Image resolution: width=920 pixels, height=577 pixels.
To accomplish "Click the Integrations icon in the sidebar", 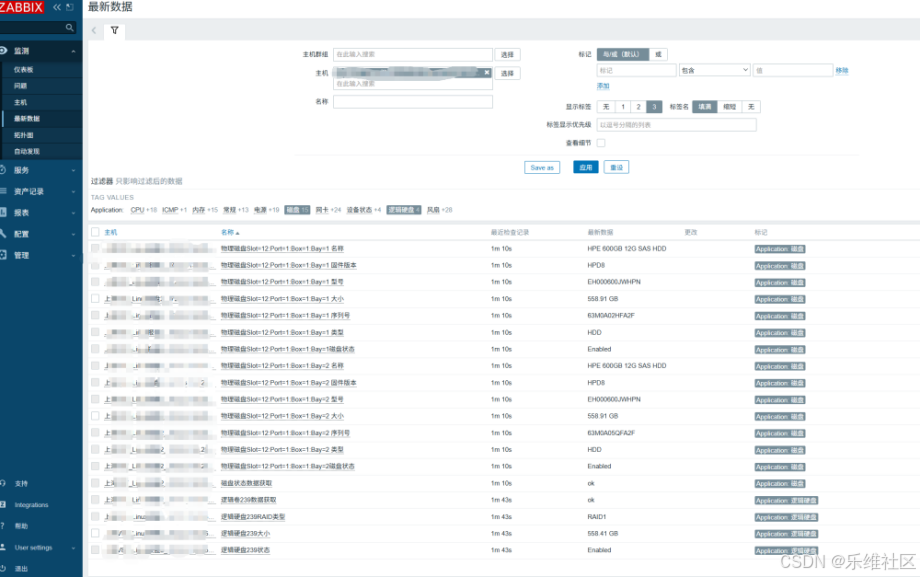I will pyautogui.click(x=4, y=504).
